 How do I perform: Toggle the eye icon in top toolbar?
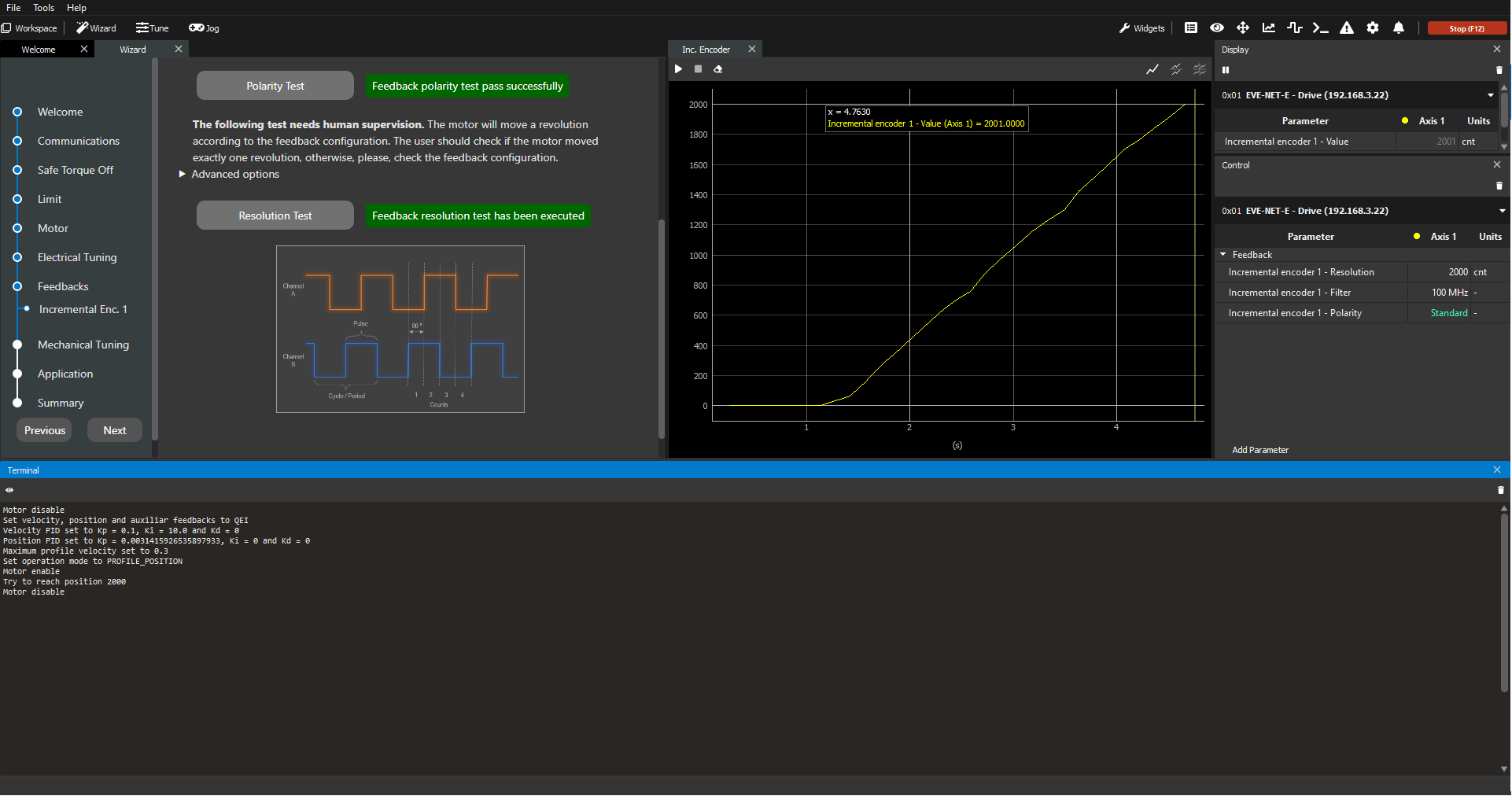[x=1217, y=28]
